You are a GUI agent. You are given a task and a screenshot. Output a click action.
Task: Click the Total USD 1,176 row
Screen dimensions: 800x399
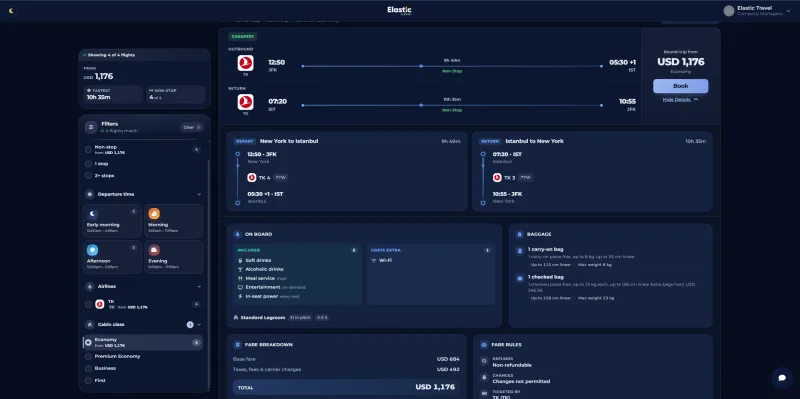coord(346,387)
